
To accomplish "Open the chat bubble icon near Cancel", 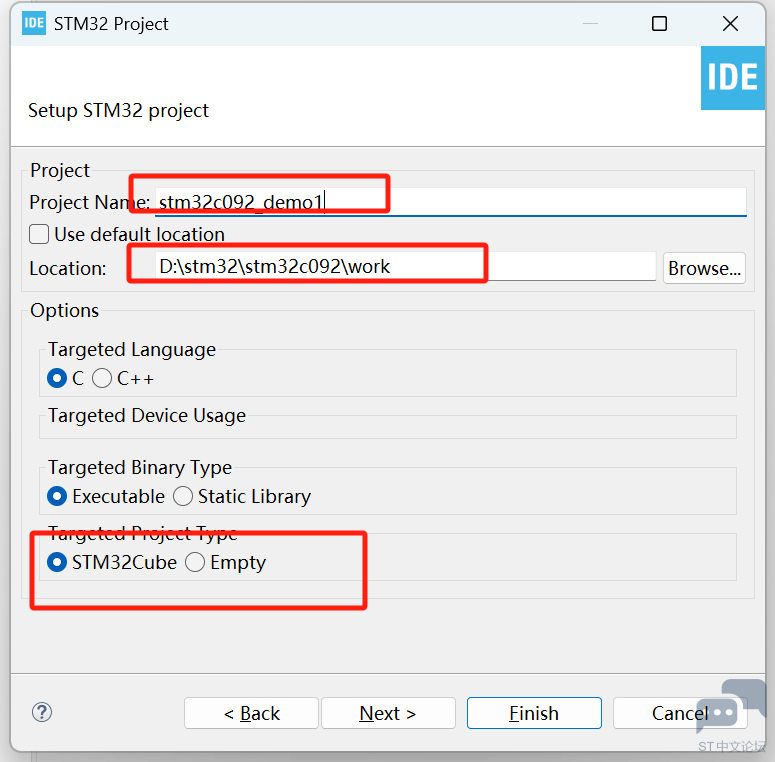I will pyautogui.click(x=731, y=706).
